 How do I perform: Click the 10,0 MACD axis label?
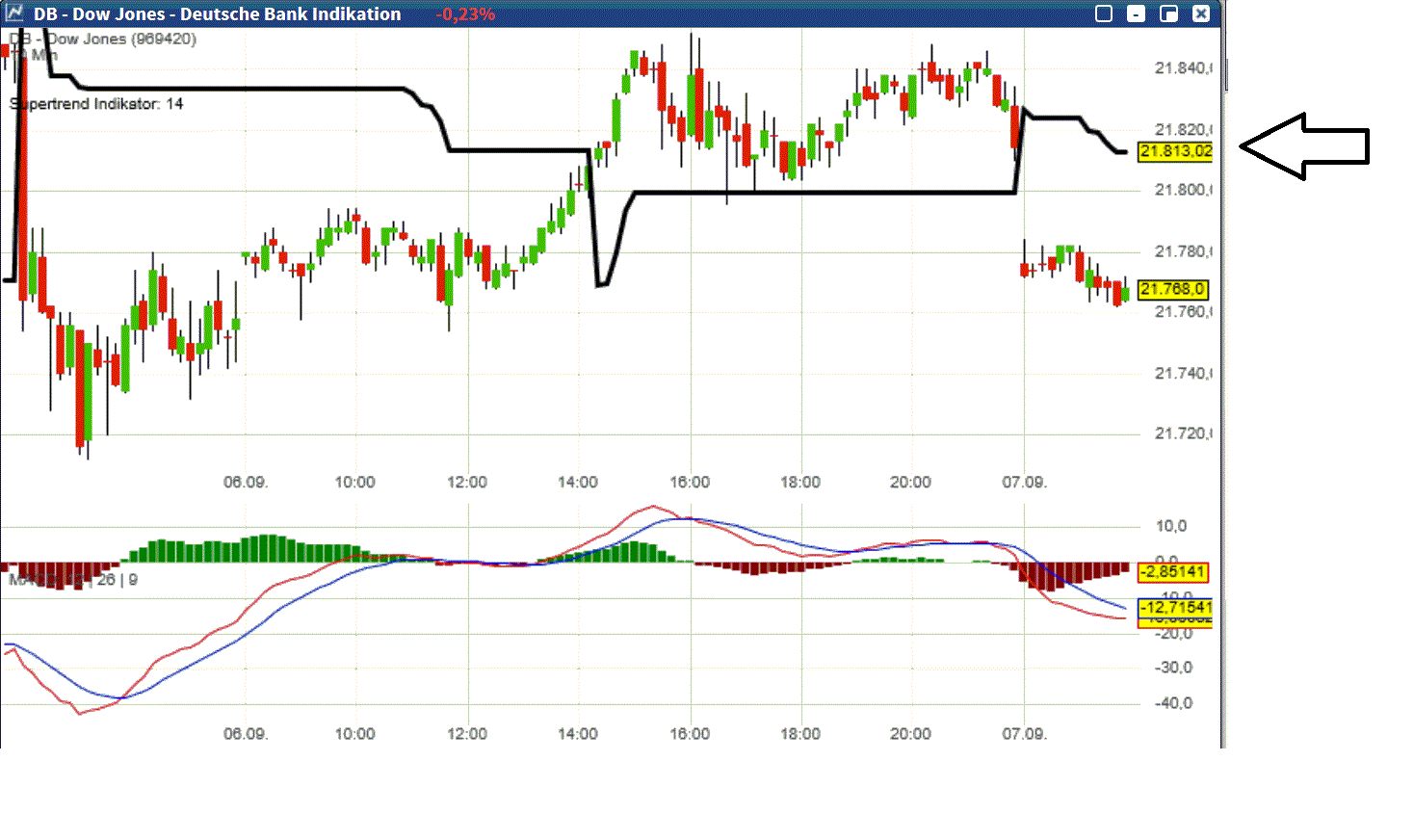coord(1171,527)
